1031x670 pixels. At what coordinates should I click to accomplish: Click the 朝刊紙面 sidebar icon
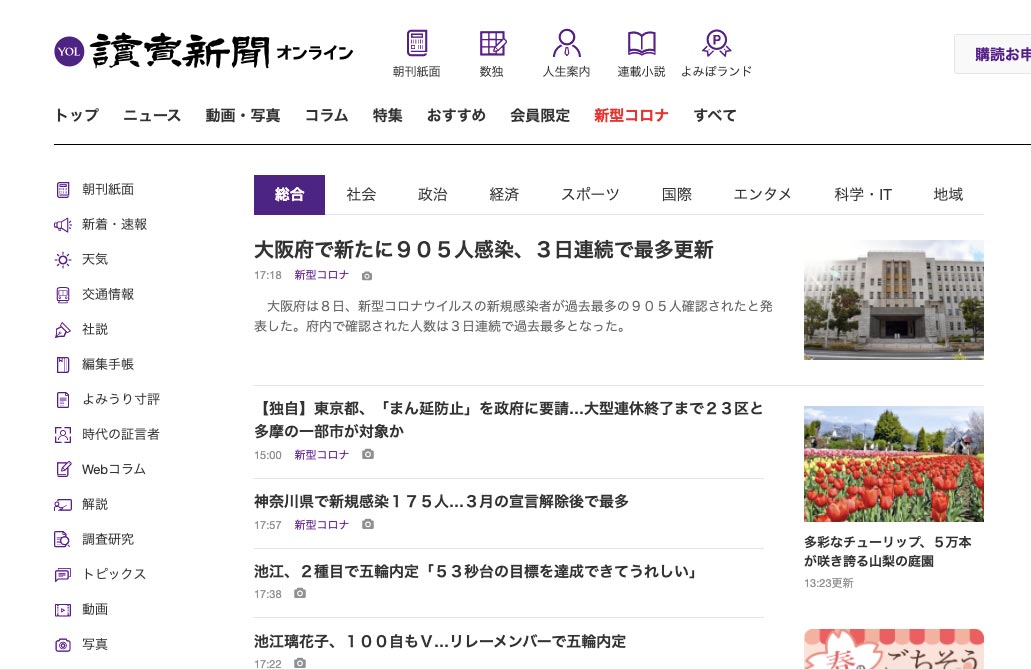pos(63,190)
